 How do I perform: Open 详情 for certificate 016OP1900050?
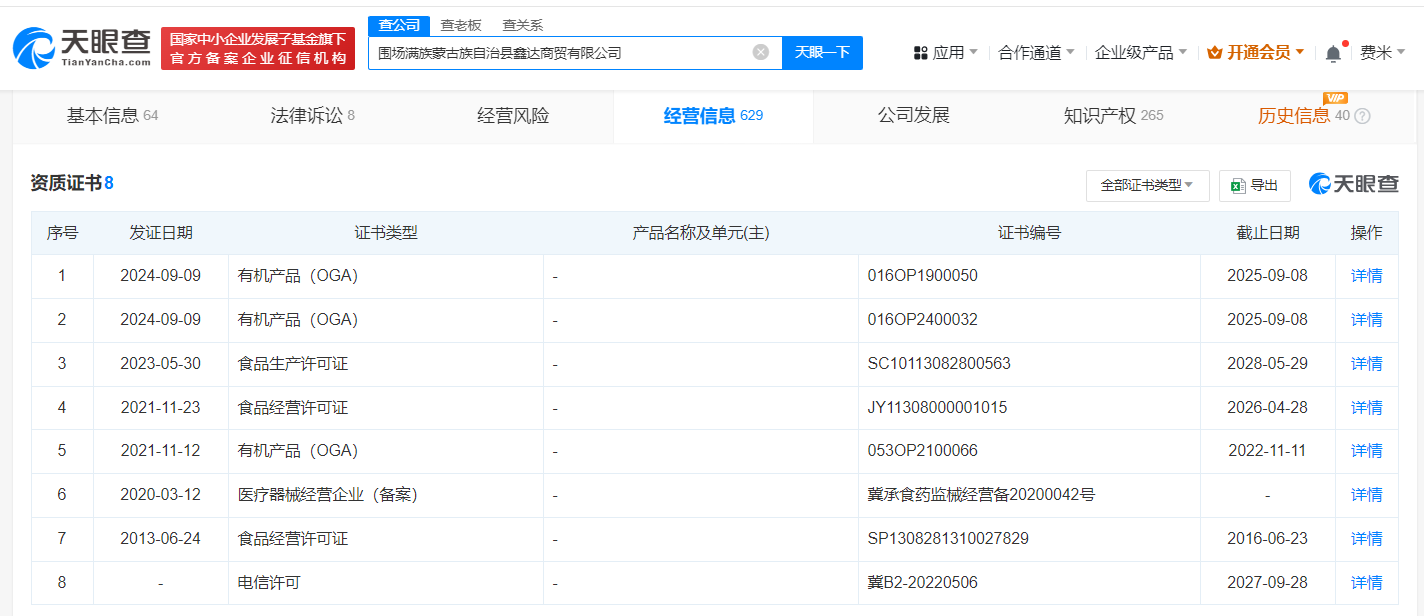[x=1366, y=276]
